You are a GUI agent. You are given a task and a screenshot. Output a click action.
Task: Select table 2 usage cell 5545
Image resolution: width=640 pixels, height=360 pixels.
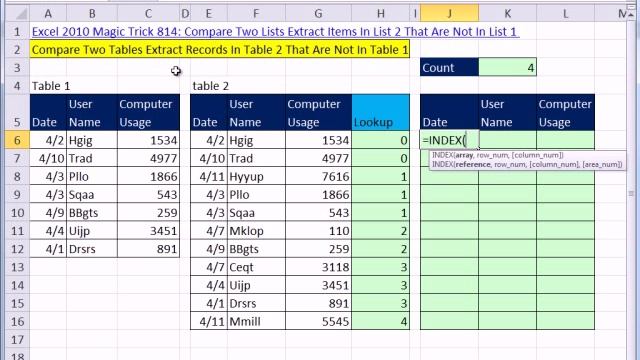(x=318, y=321)
